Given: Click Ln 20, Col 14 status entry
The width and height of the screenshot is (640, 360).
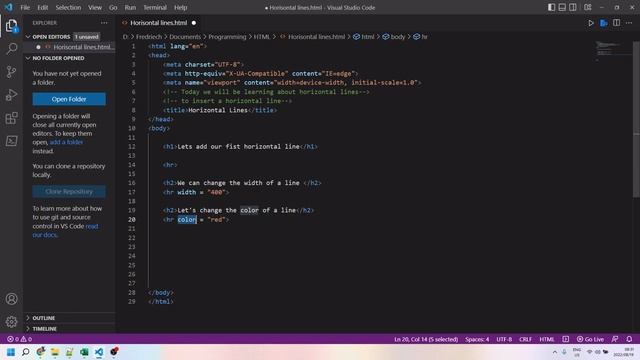Looking at the screenshot, I should click(426, 339).
